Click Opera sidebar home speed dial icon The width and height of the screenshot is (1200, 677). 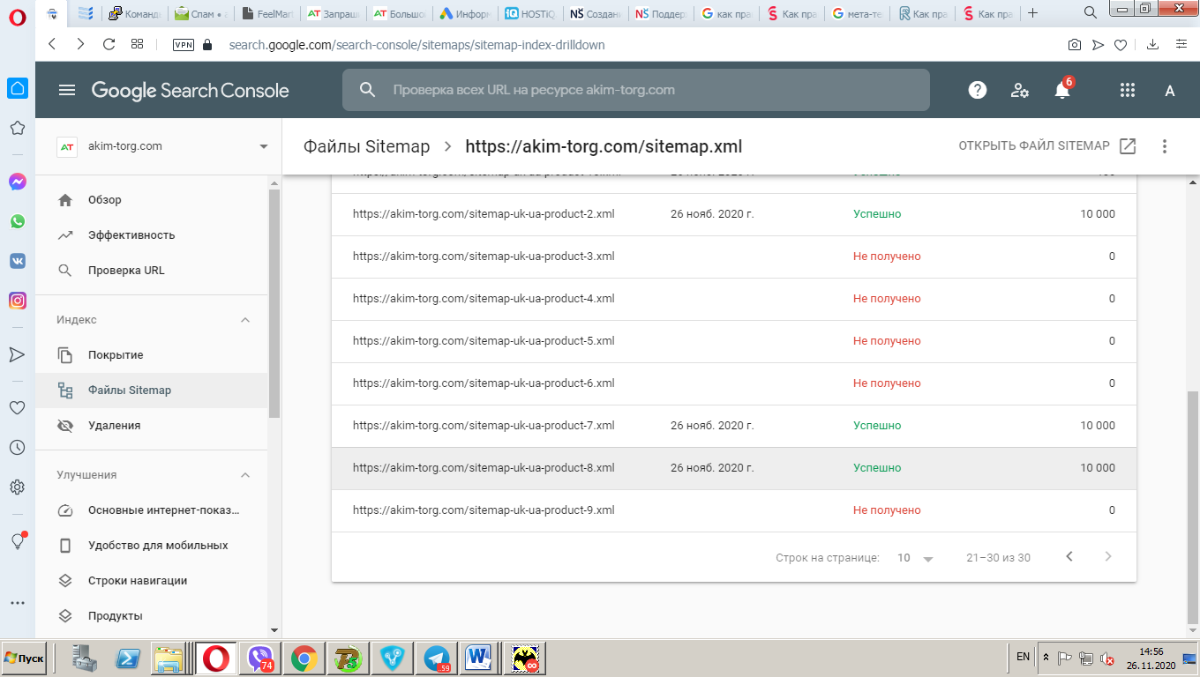click(x=17, y=88)
